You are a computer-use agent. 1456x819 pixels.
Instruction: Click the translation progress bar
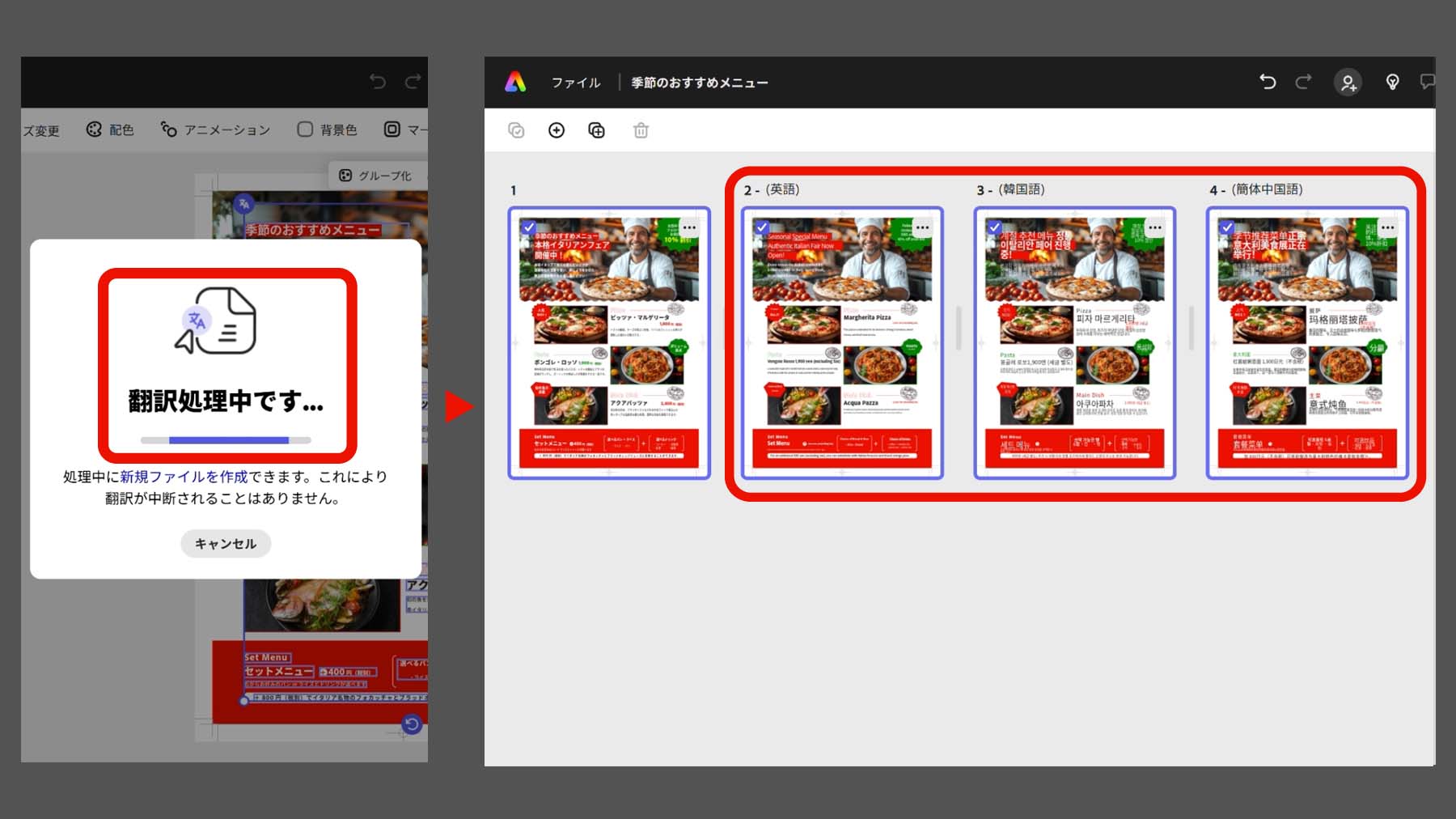[x=226, y=440]
